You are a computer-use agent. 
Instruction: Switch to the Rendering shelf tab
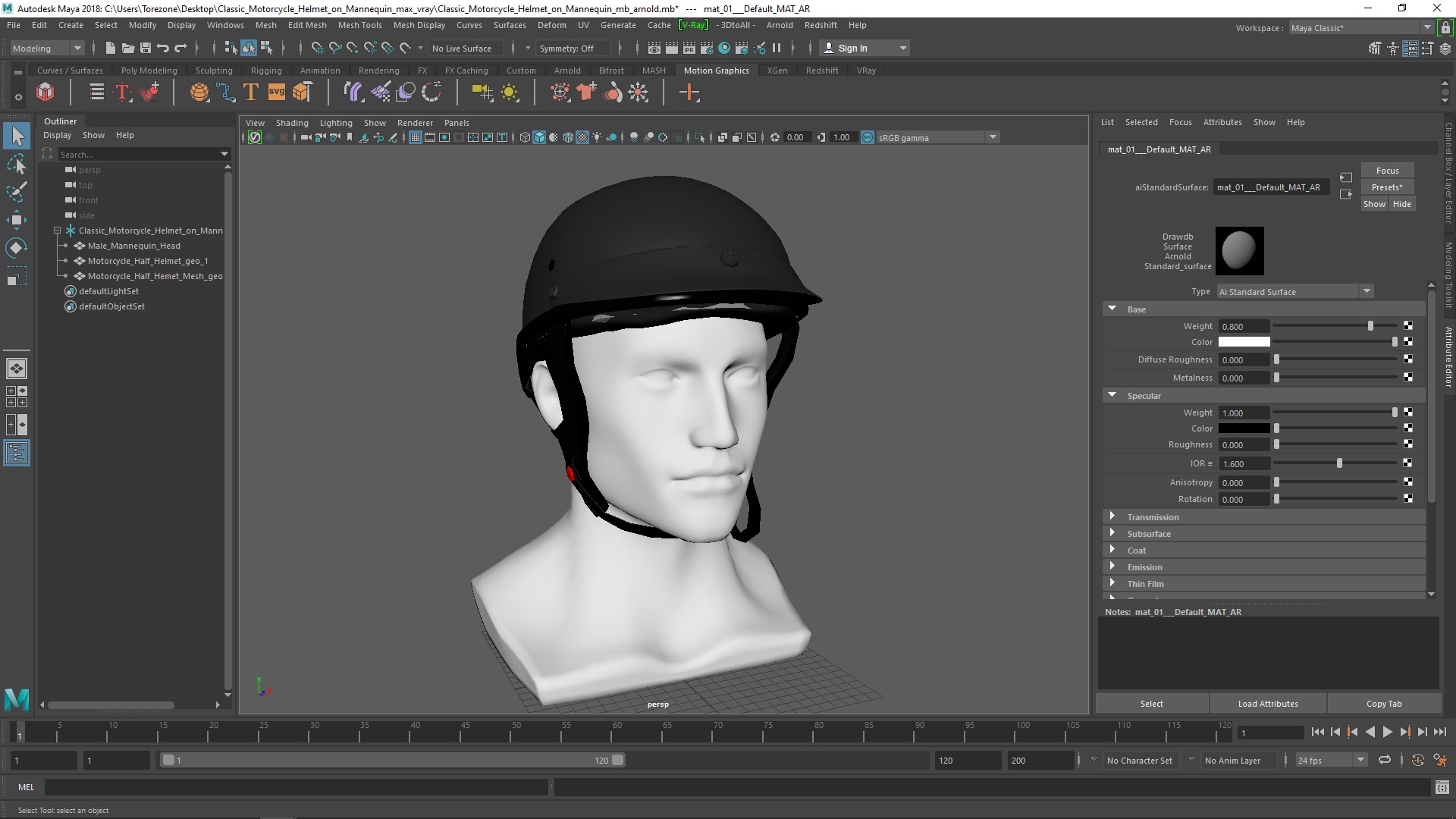click(x=378, y=71)
